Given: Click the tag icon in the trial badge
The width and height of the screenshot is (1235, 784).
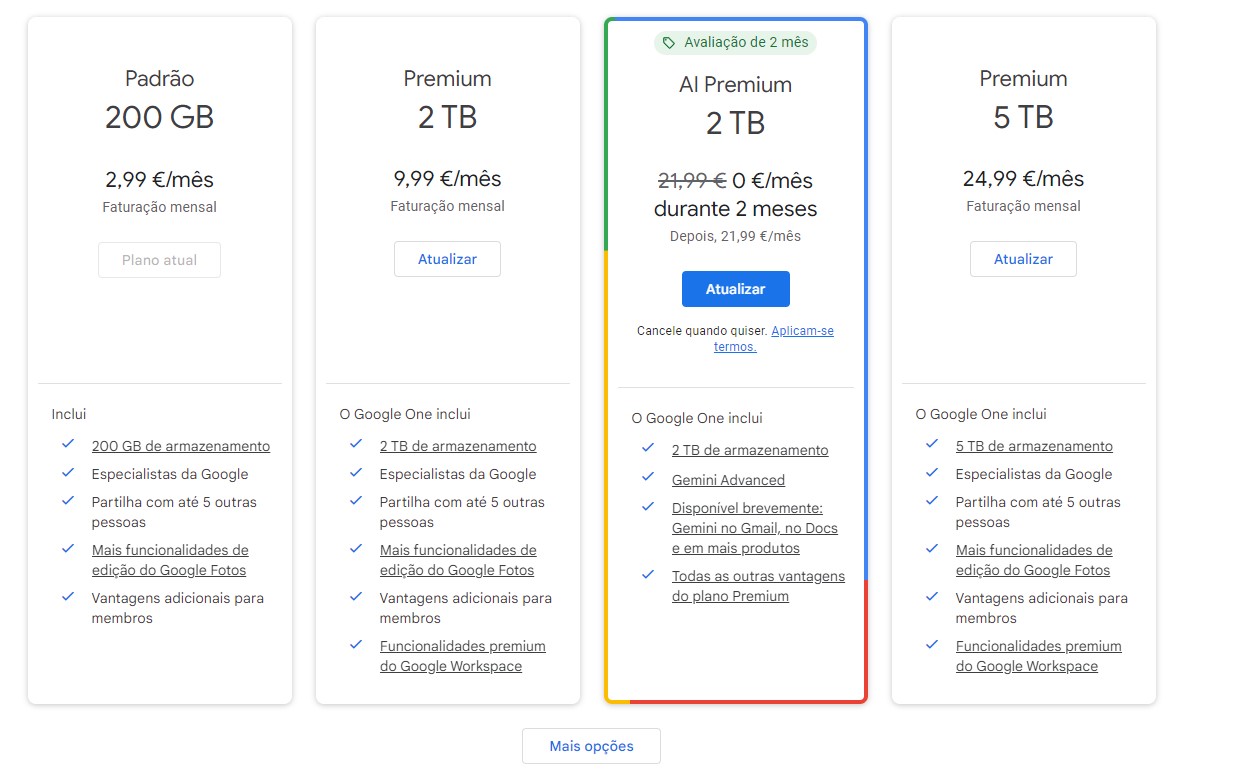Looking at the screenshot, I should click(x=669, y=43).
